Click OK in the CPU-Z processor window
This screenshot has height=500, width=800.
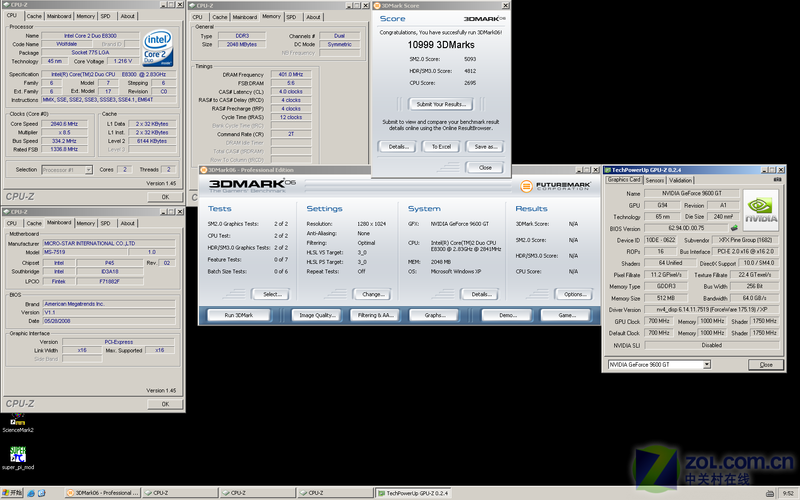[165, 197]
